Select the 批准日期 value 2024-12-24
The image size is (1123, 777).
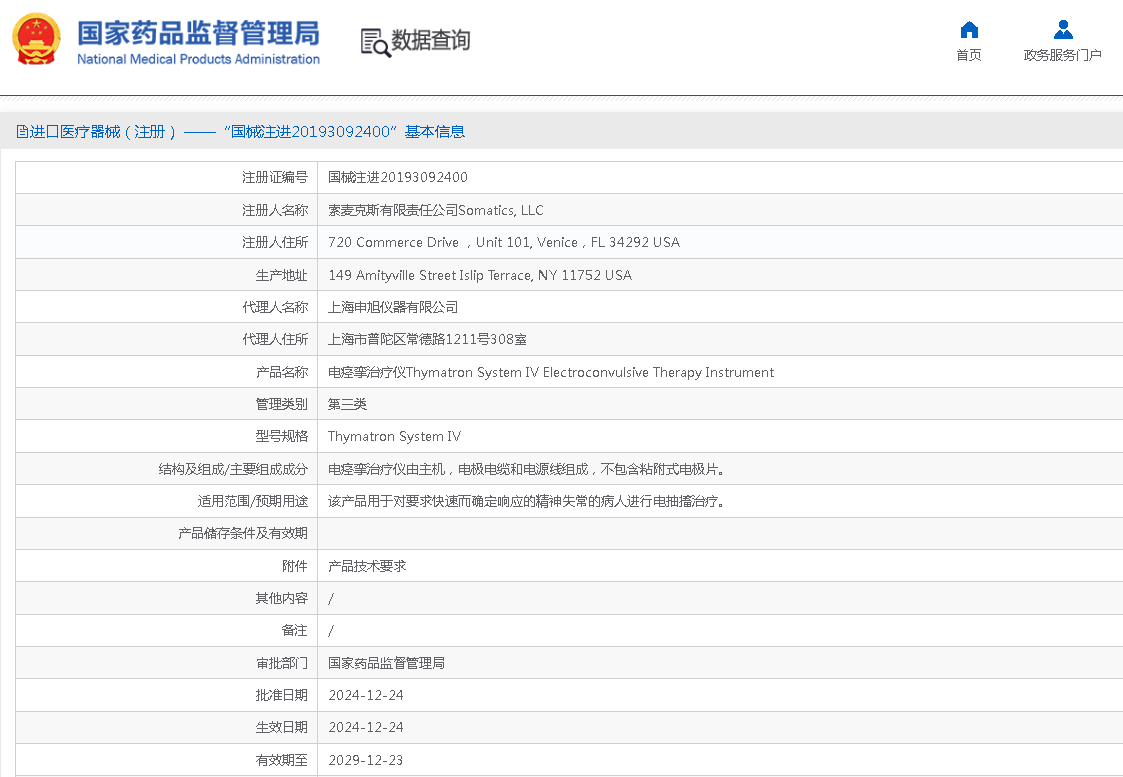click(x=366, y=695)
